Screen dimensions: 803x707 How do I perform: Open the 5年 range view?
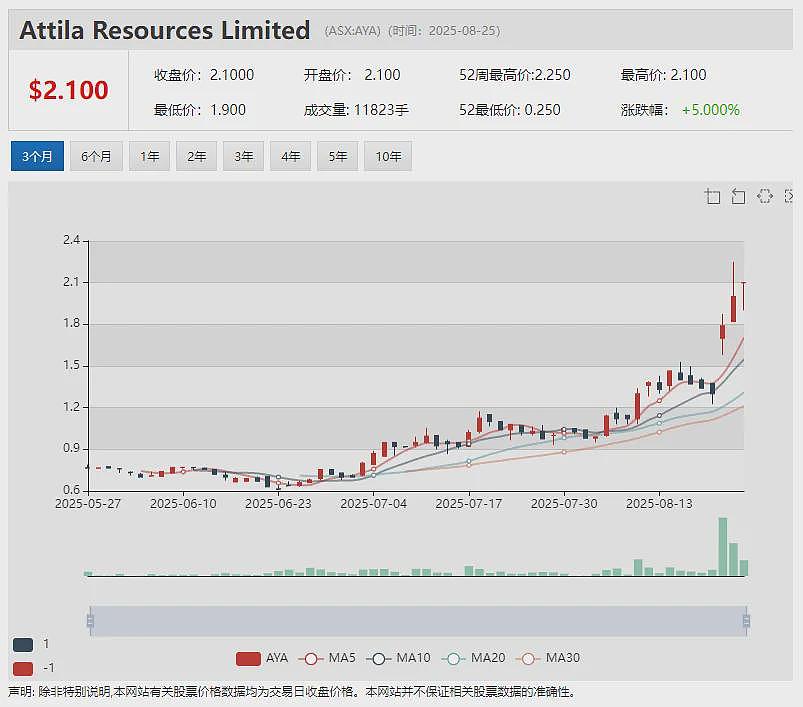(338, 156)
